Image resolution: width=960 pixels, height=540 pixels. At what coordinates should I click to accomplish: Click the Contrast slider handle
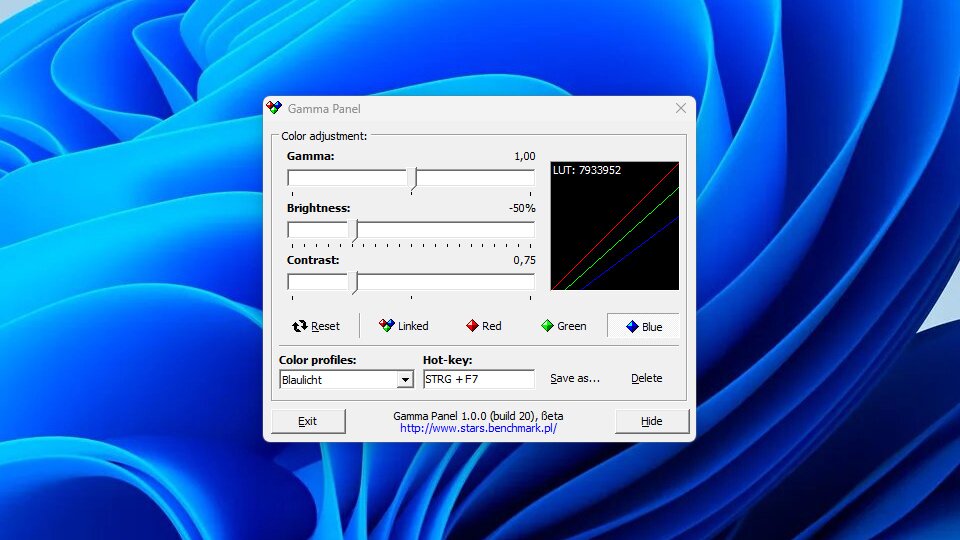pos(355,282)
